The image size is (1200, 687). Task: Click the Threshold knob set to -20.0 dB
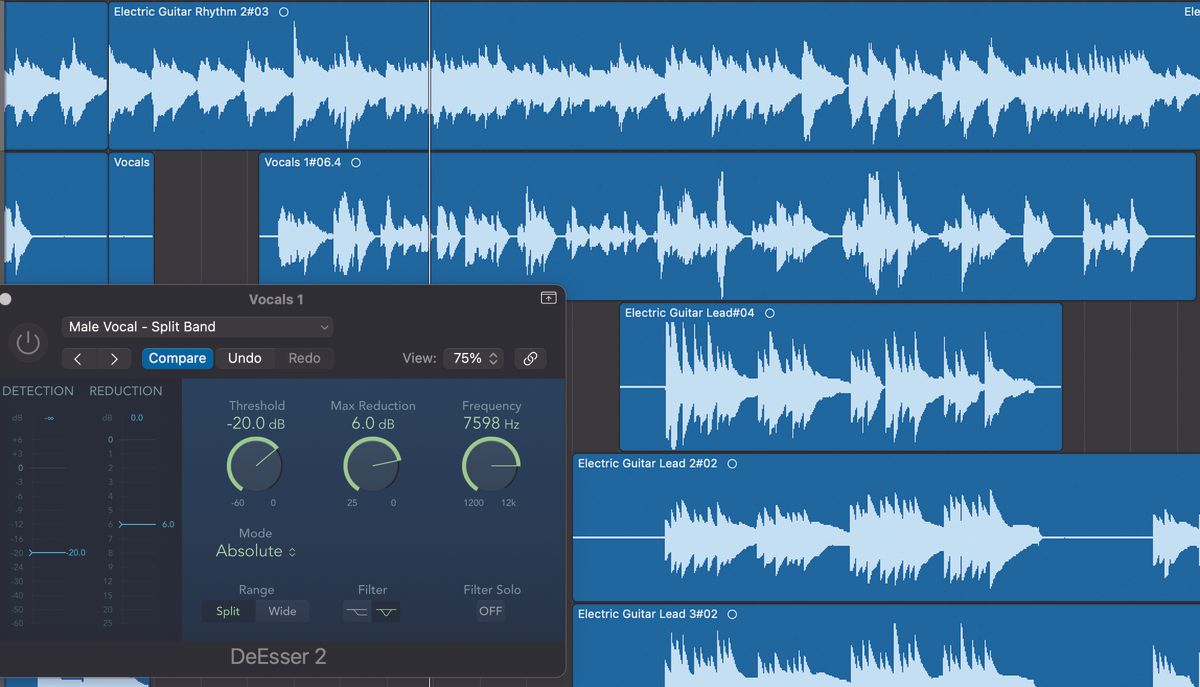click(255, 464)
